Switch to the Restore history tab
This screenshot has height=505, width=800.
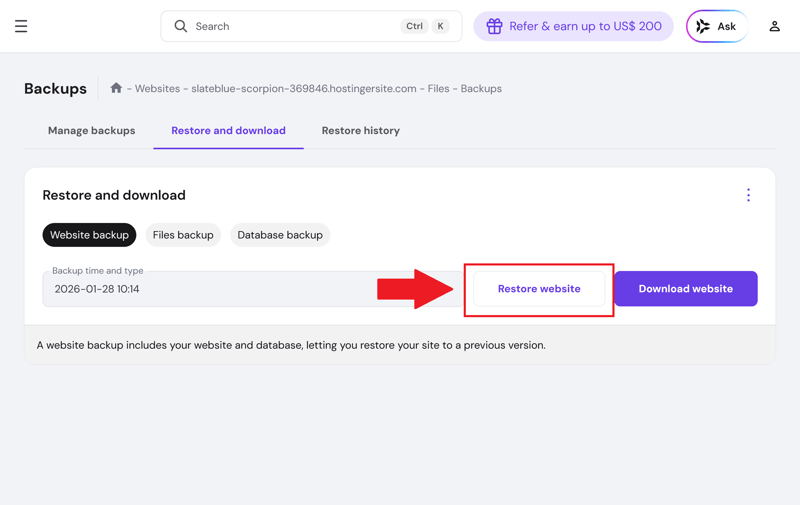coord(360,131)
